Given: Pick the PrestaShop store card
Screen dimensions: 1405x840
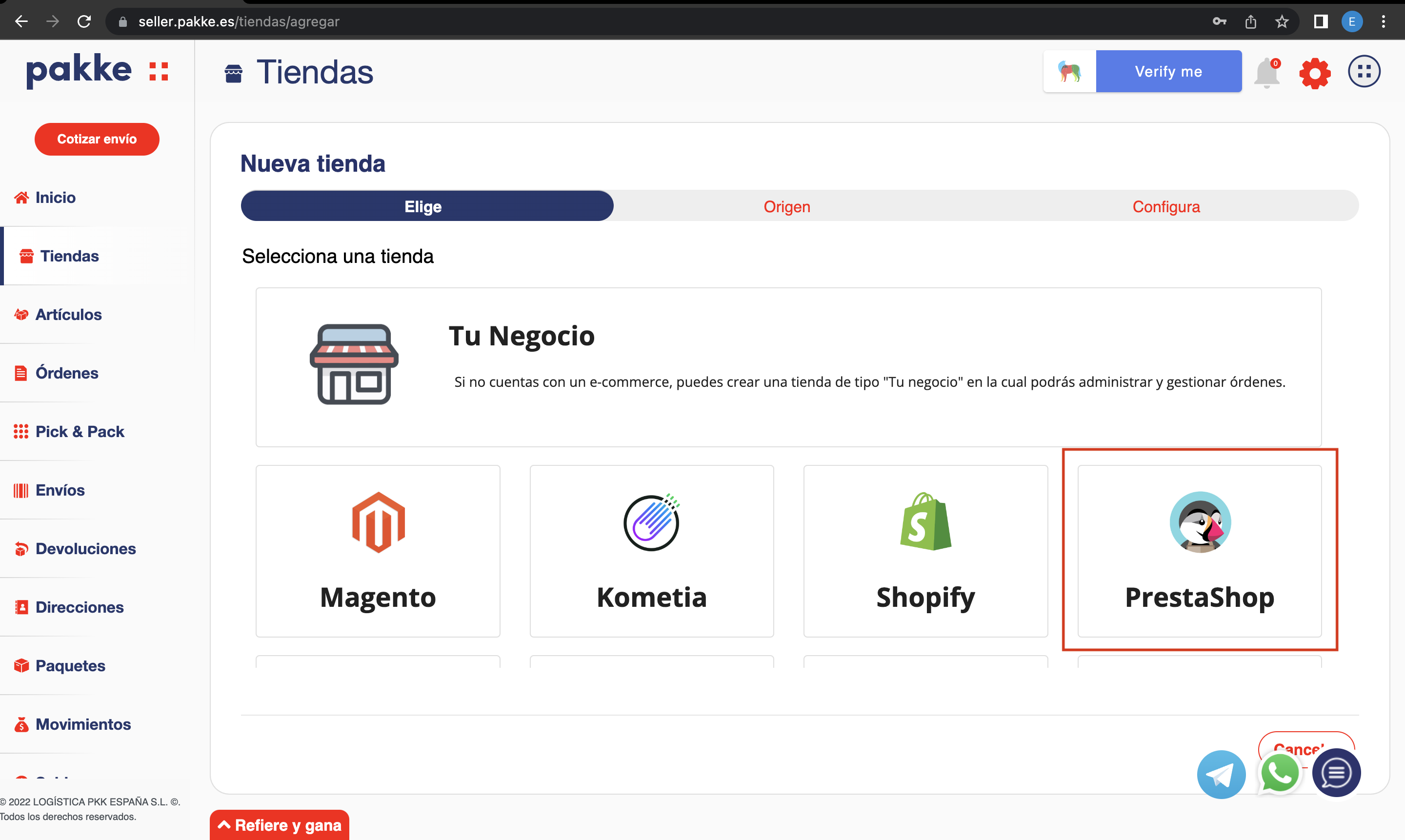Looking at the screenshot, I should pos(1199,551).
